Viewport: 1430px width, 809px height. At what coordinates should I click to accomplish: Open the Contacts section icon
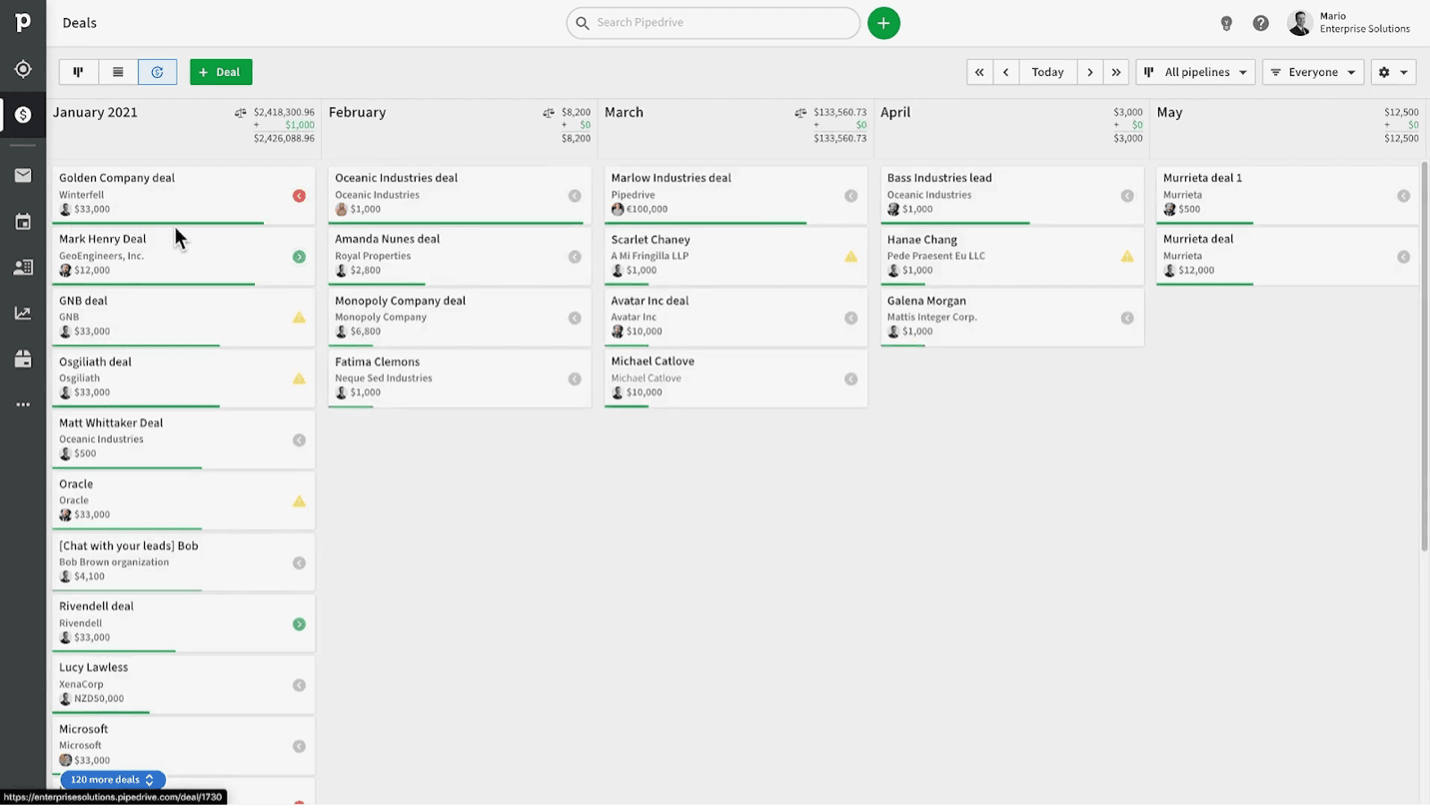point(24,266)
